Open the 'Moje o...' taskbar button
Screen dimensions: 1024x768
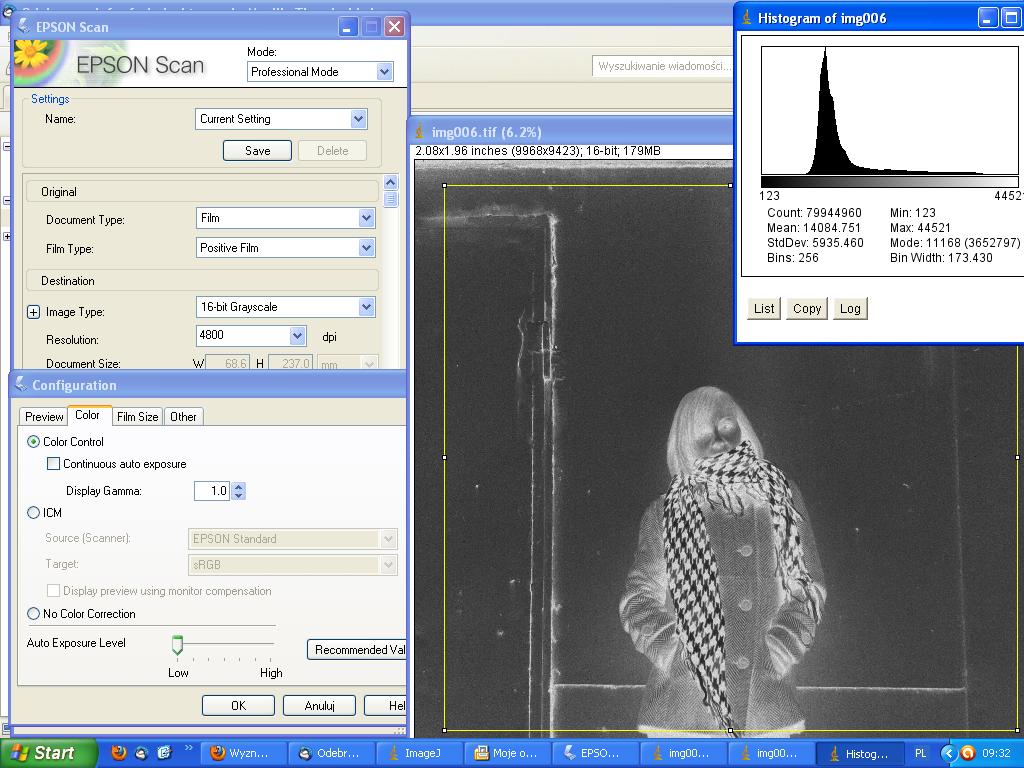pos(507,753)
